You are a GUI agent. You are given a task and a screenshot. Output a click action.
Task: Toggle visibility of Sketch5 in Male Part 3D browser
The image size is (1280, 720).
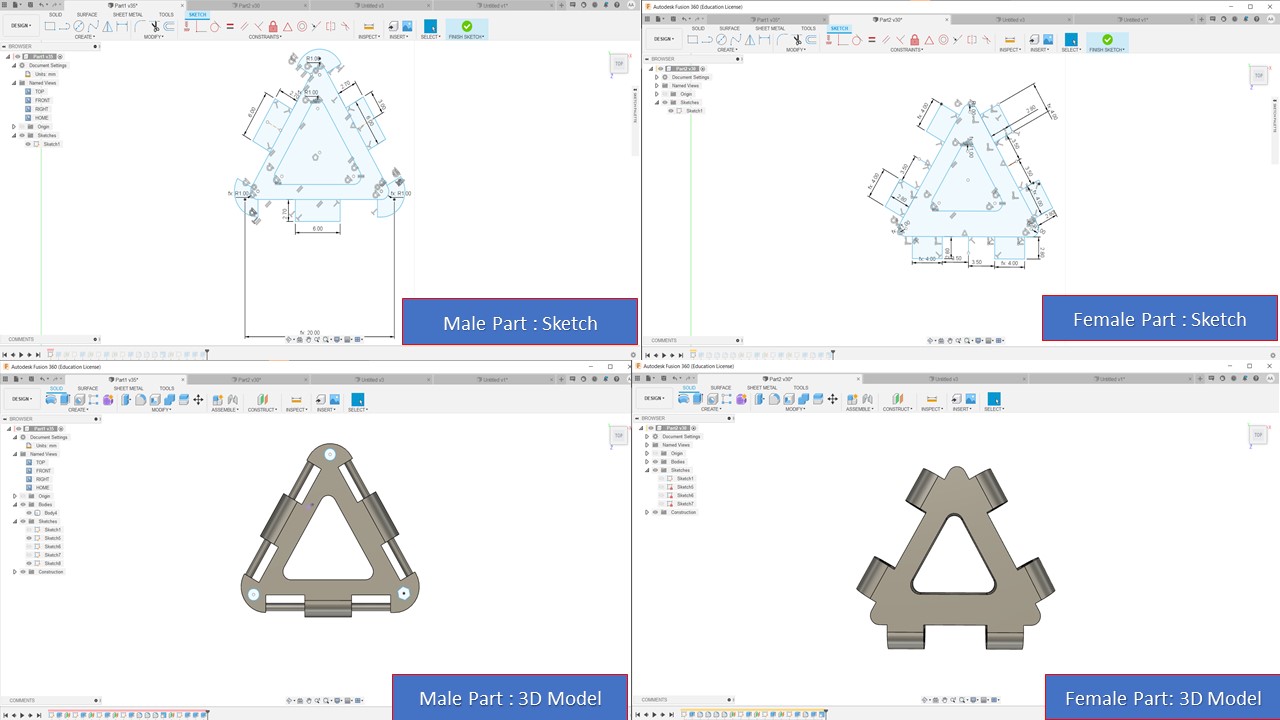click(x=29, y=538)
